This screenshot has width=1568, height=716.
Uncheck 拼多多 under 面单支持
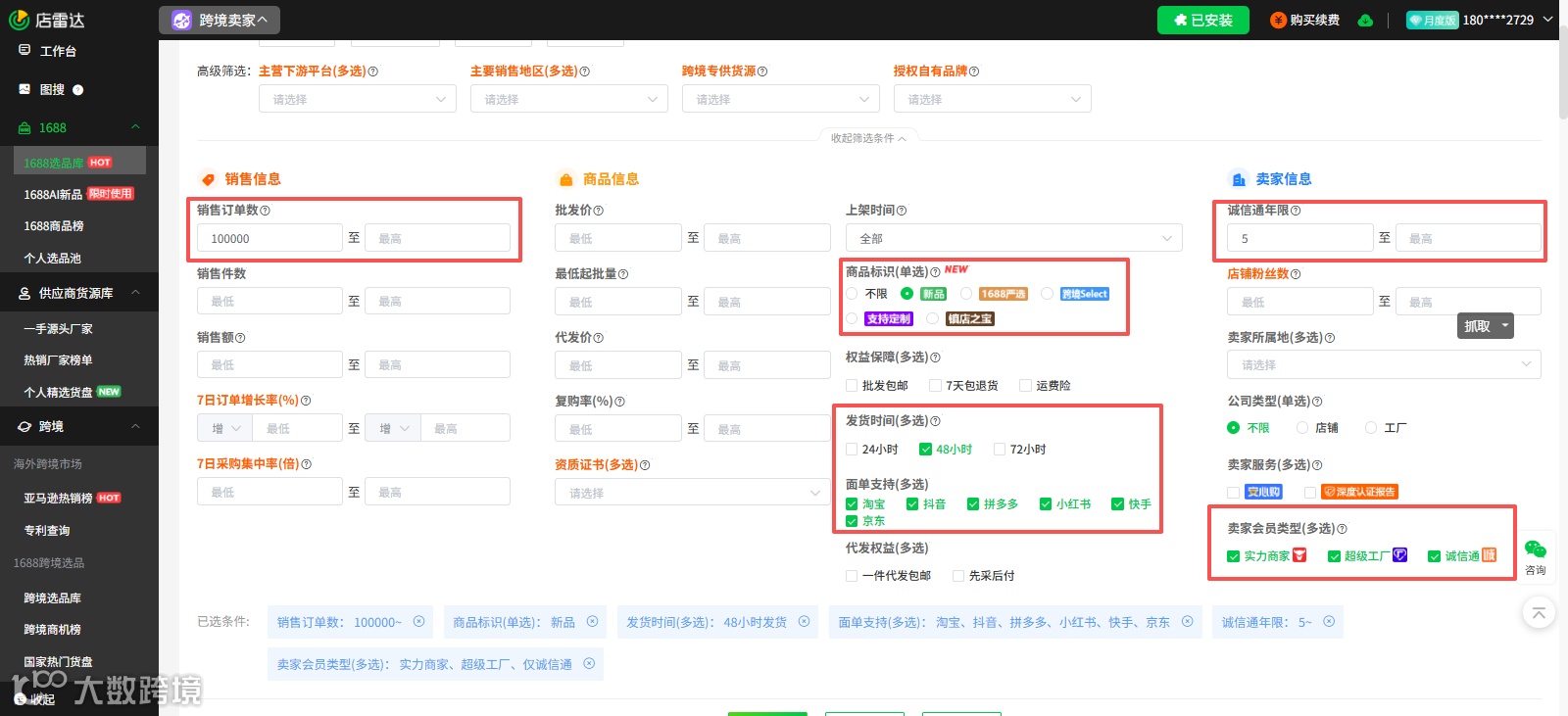(x=973, y=504)
